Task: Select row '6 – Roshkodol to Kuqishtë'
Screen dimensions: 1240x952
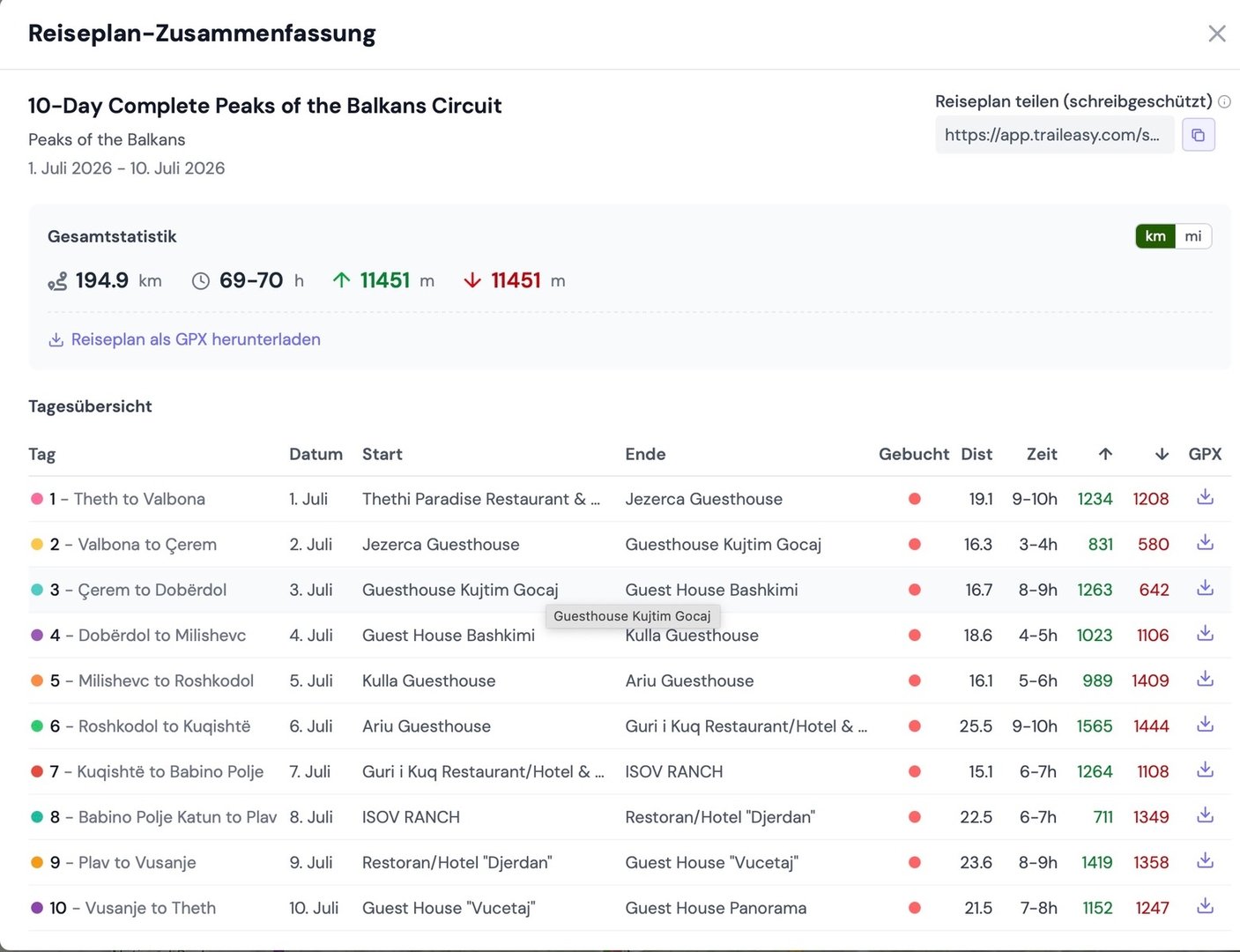Action: [630, 726]
